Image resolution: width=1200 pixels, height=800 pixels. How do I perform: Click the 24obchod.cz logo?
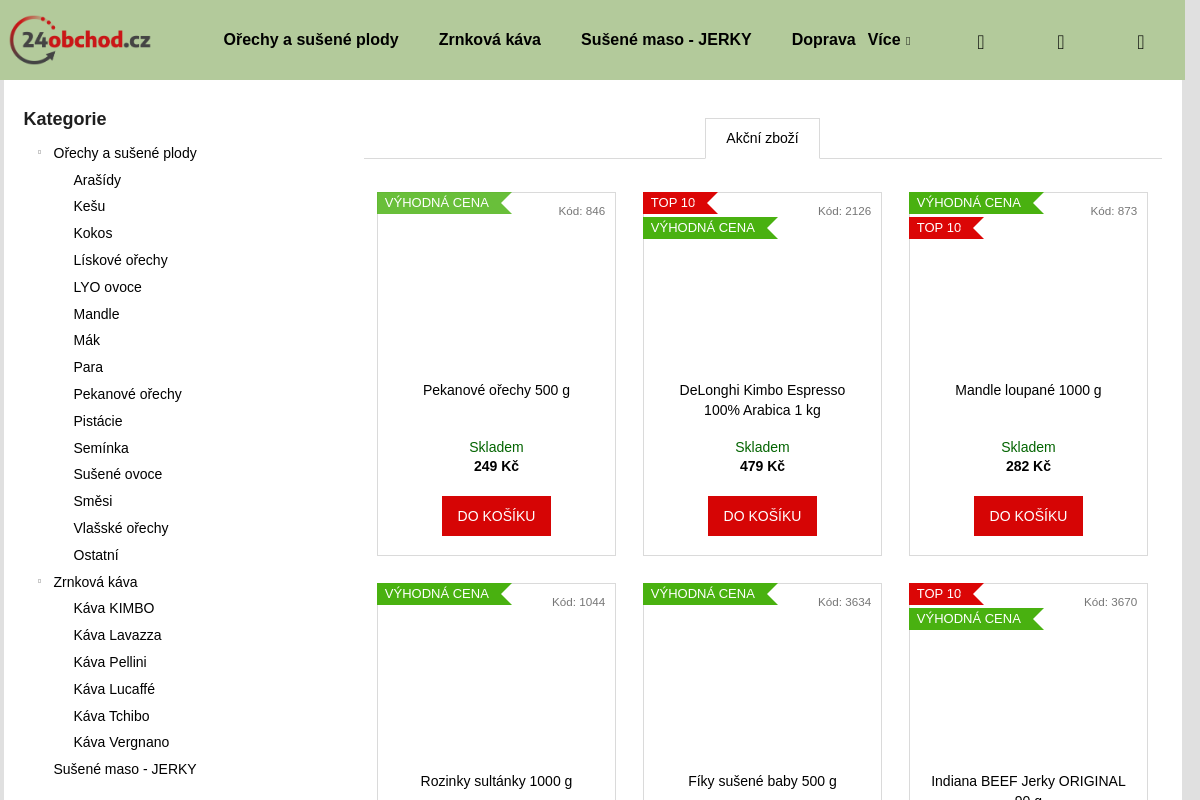click(80, 40)
